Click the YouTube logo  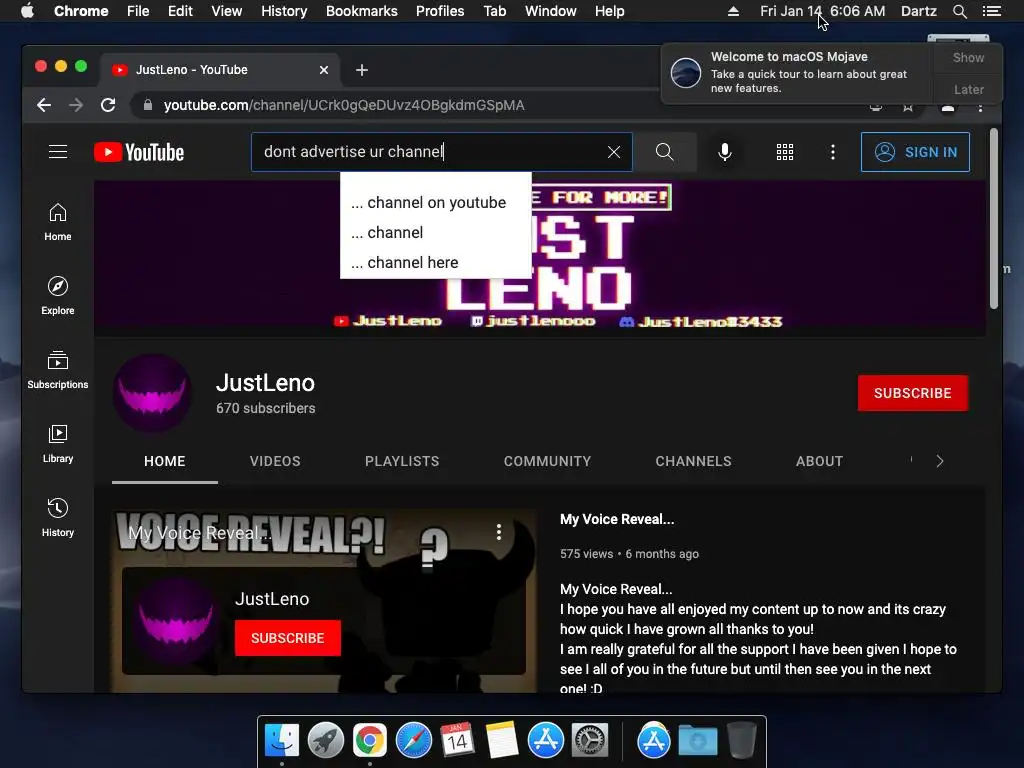tap(139, 152)
